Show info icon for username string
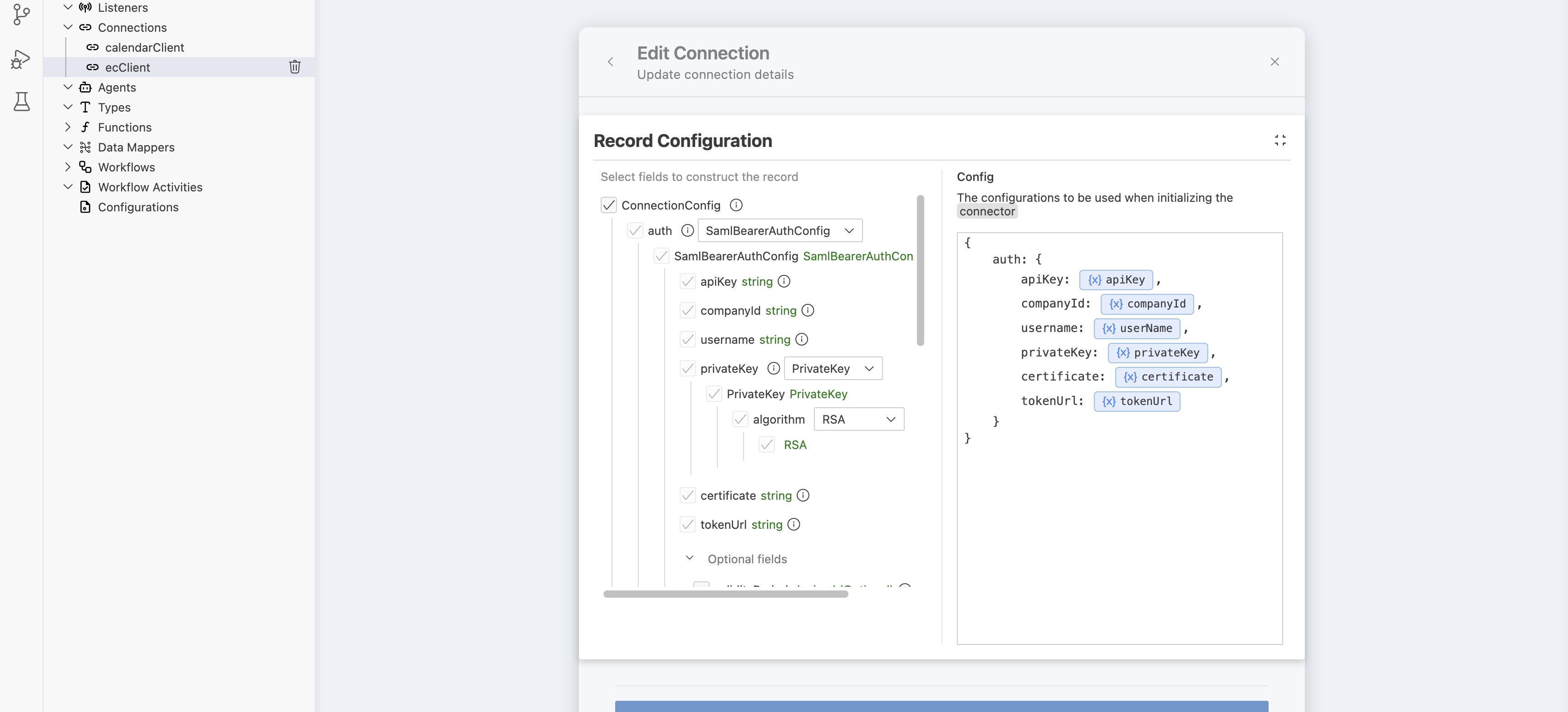1568x712 pixels. (x=802, y=340)
